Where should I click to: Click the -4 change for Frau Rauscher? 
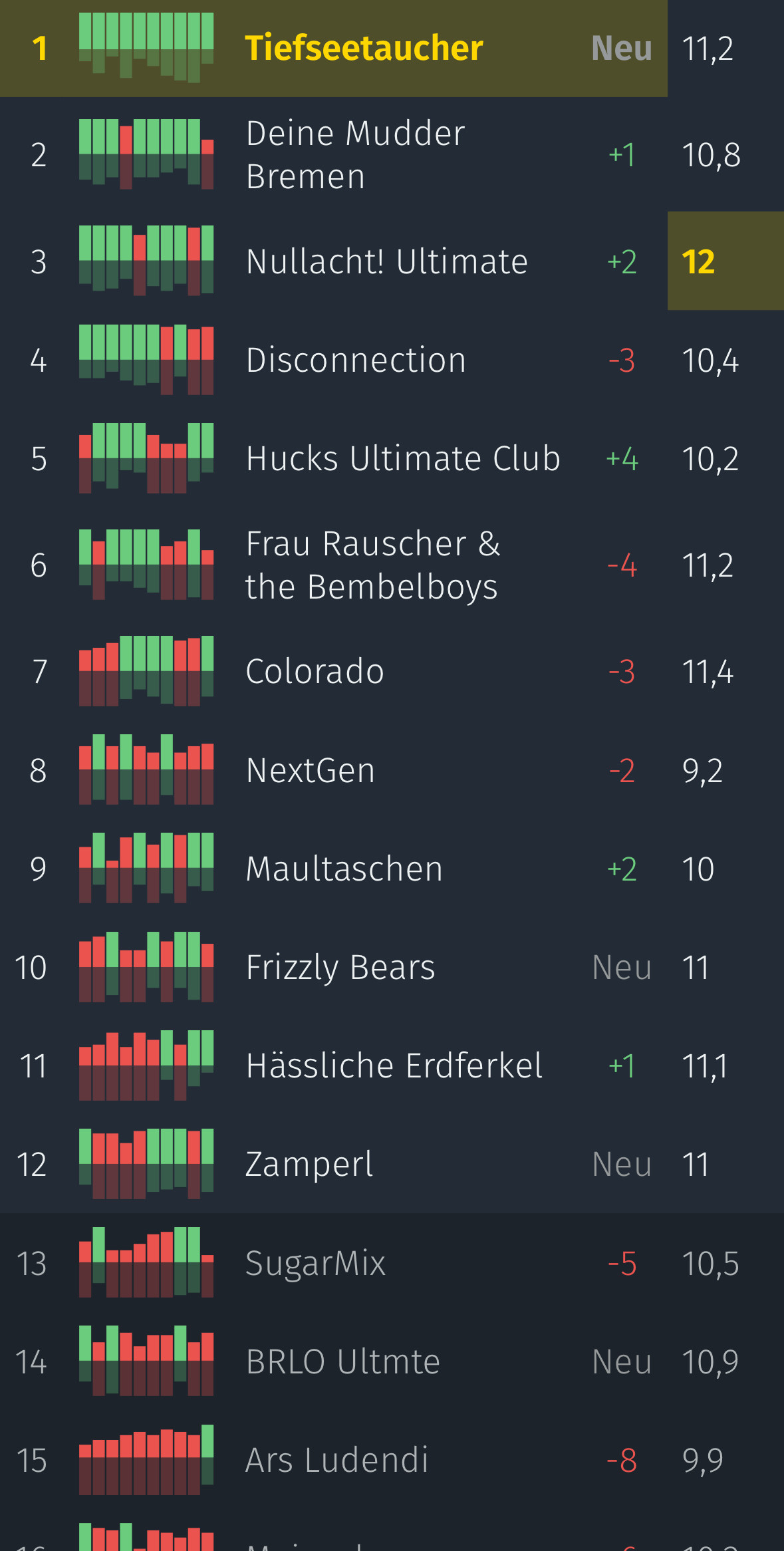tap(622, 565)
